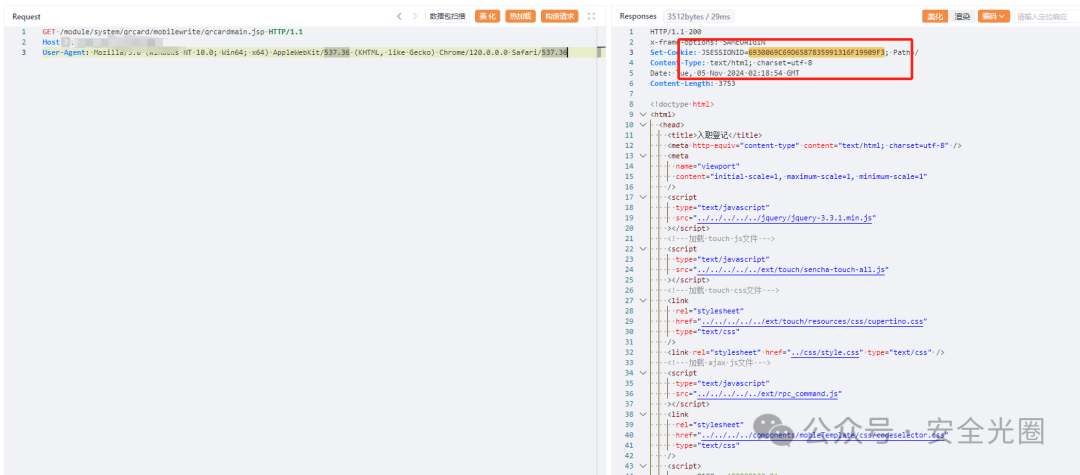The width and height of the screenshot is (1080, 475).
Task: Select 美化 view in Responses panel
Action: pyautogui.click(x=935, y=16)
